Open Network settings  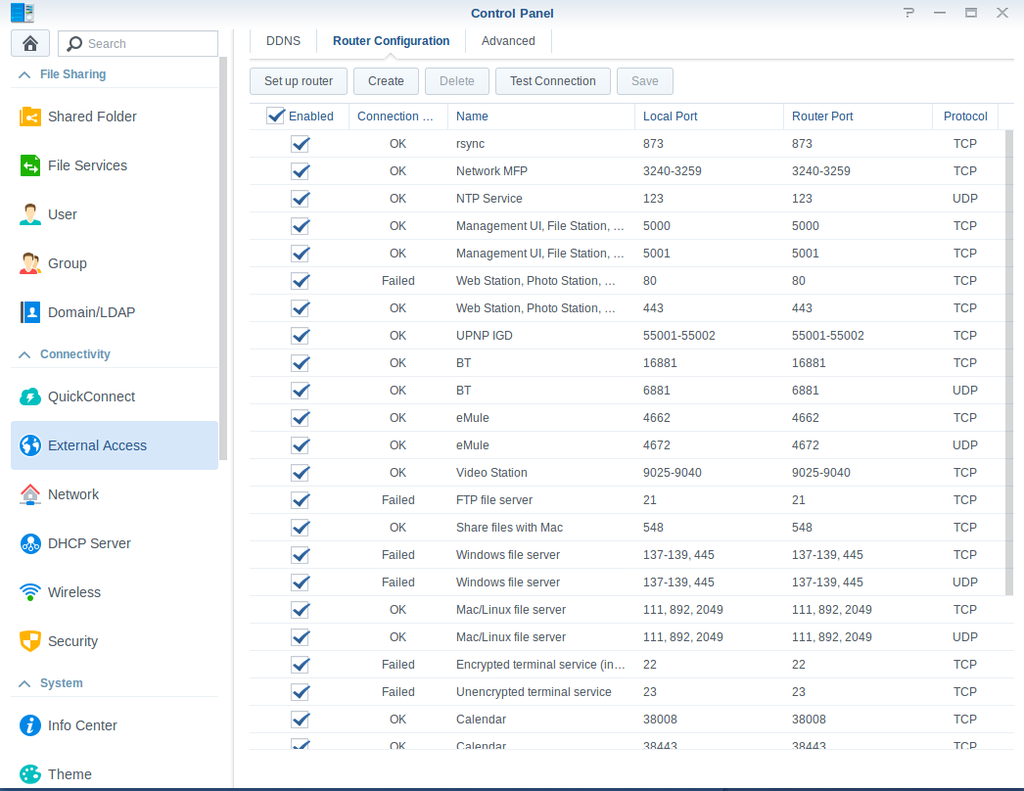[114, 494]
